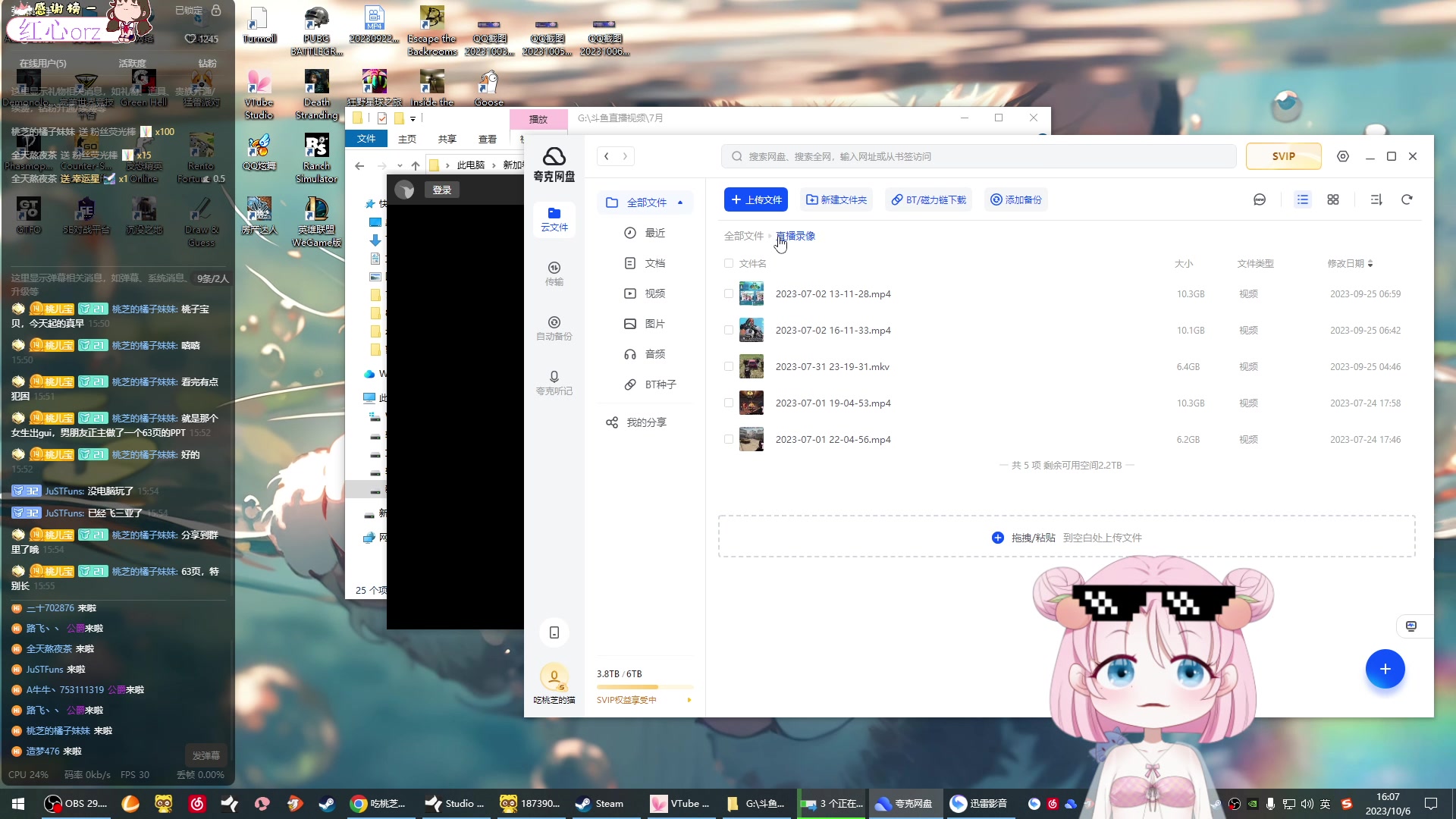Click the user avatar 吃桃芝的猫
This screenshot has height=819, width=1456.
(x=554, y=676)
